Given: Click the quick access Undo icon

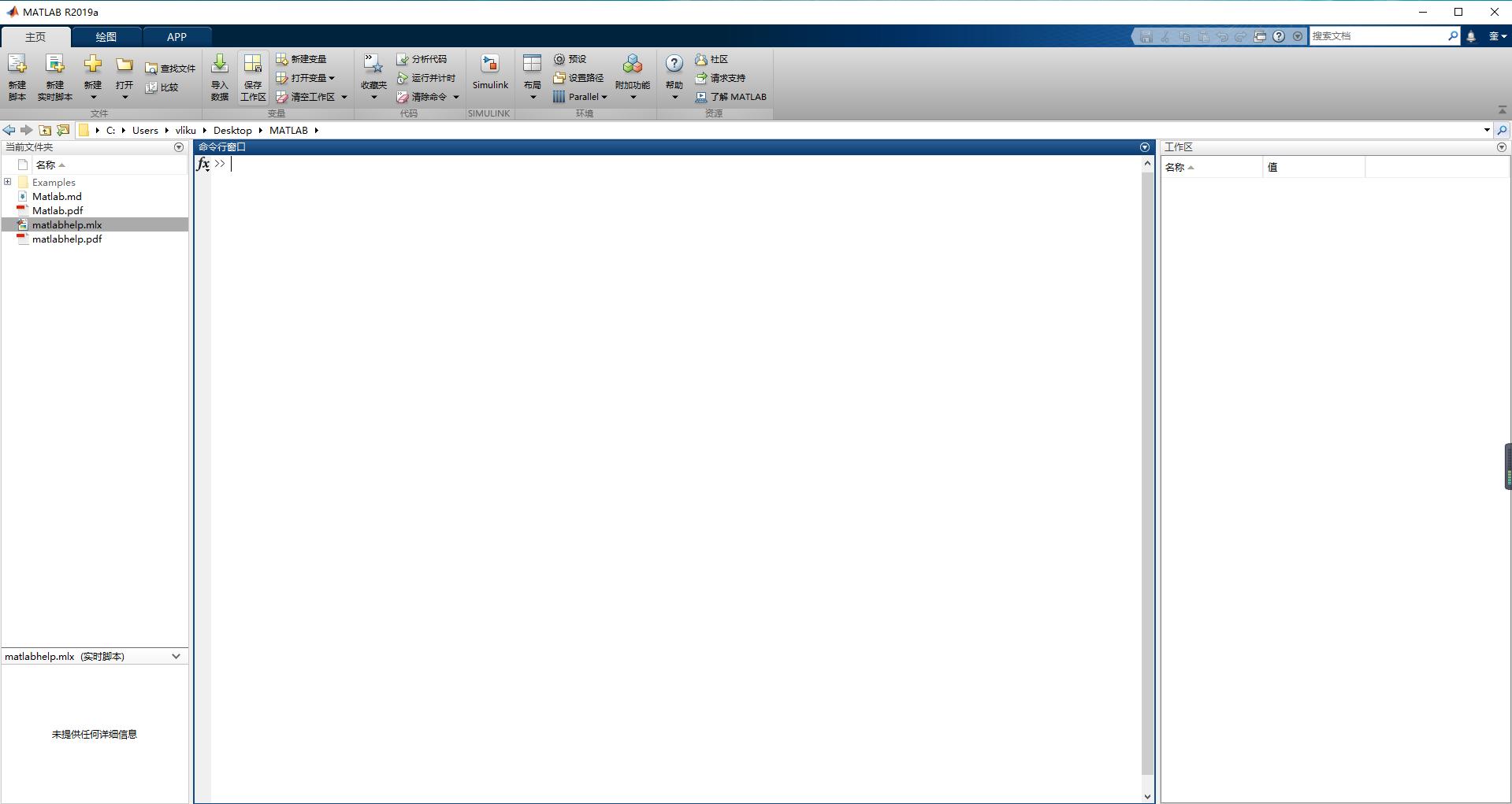Looking at the screenshot, I should [1222, 36].
